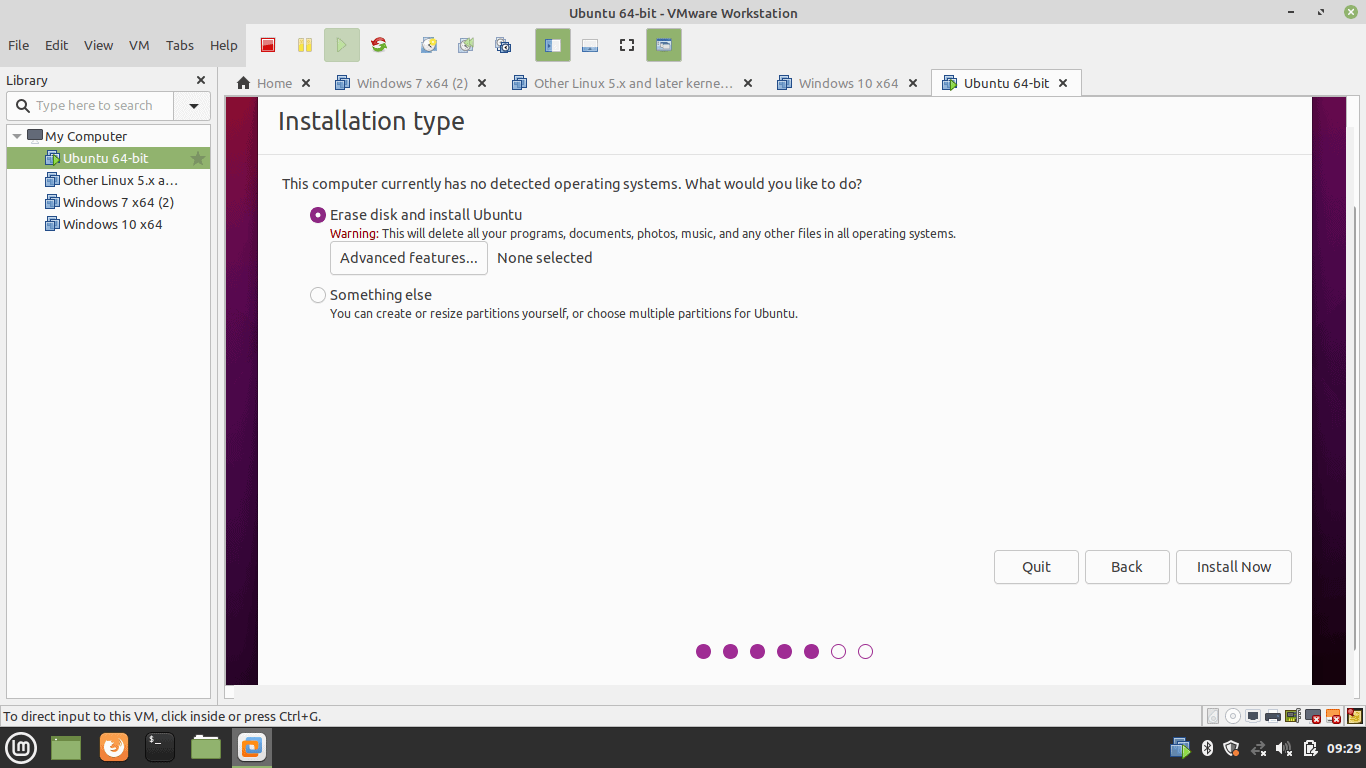
Task: Open the File menu
Action: pyautogui.click(x=19, y=45)
